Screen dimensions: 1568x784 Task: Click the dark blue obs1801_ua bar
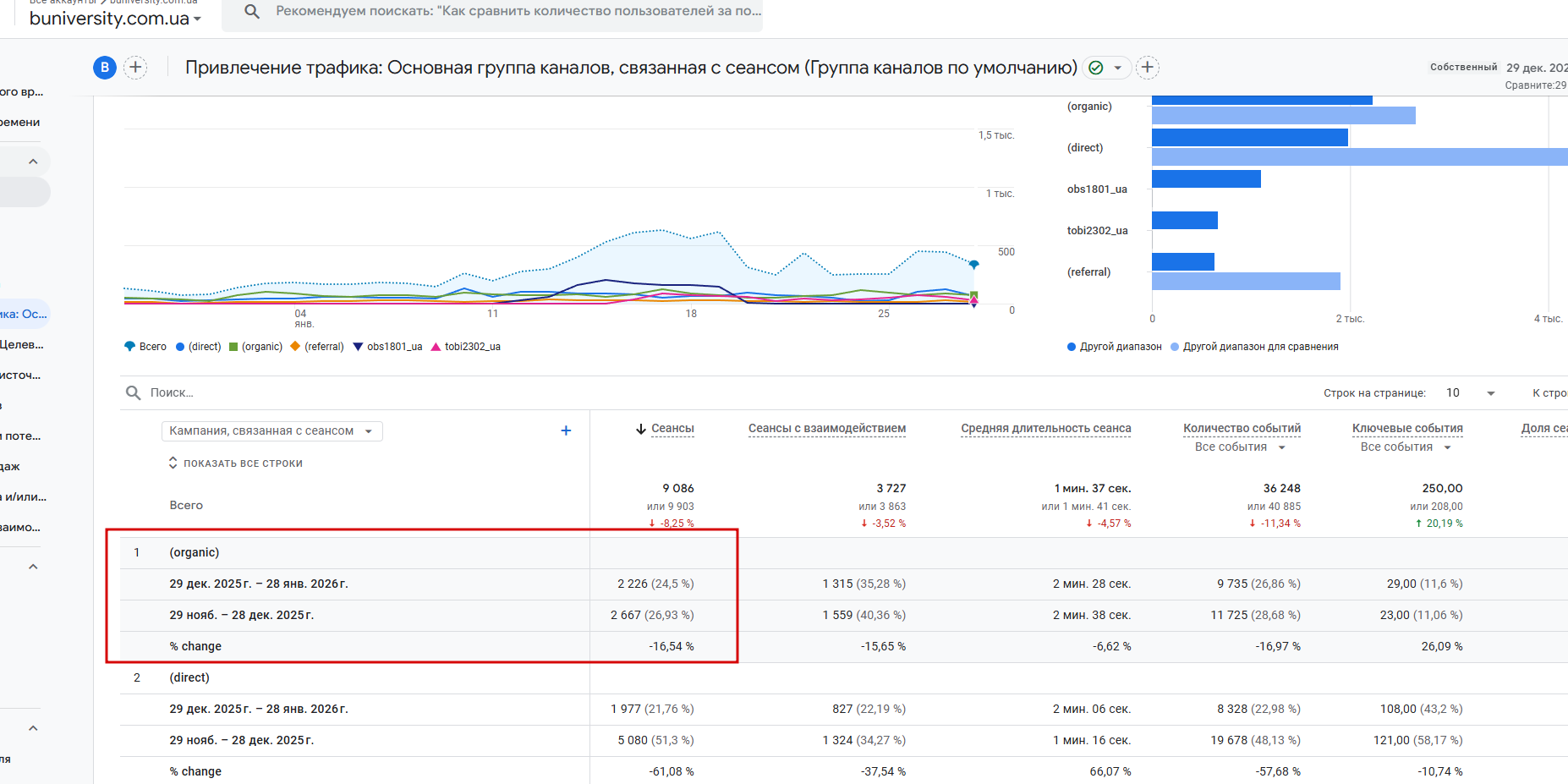(1206, 178)
